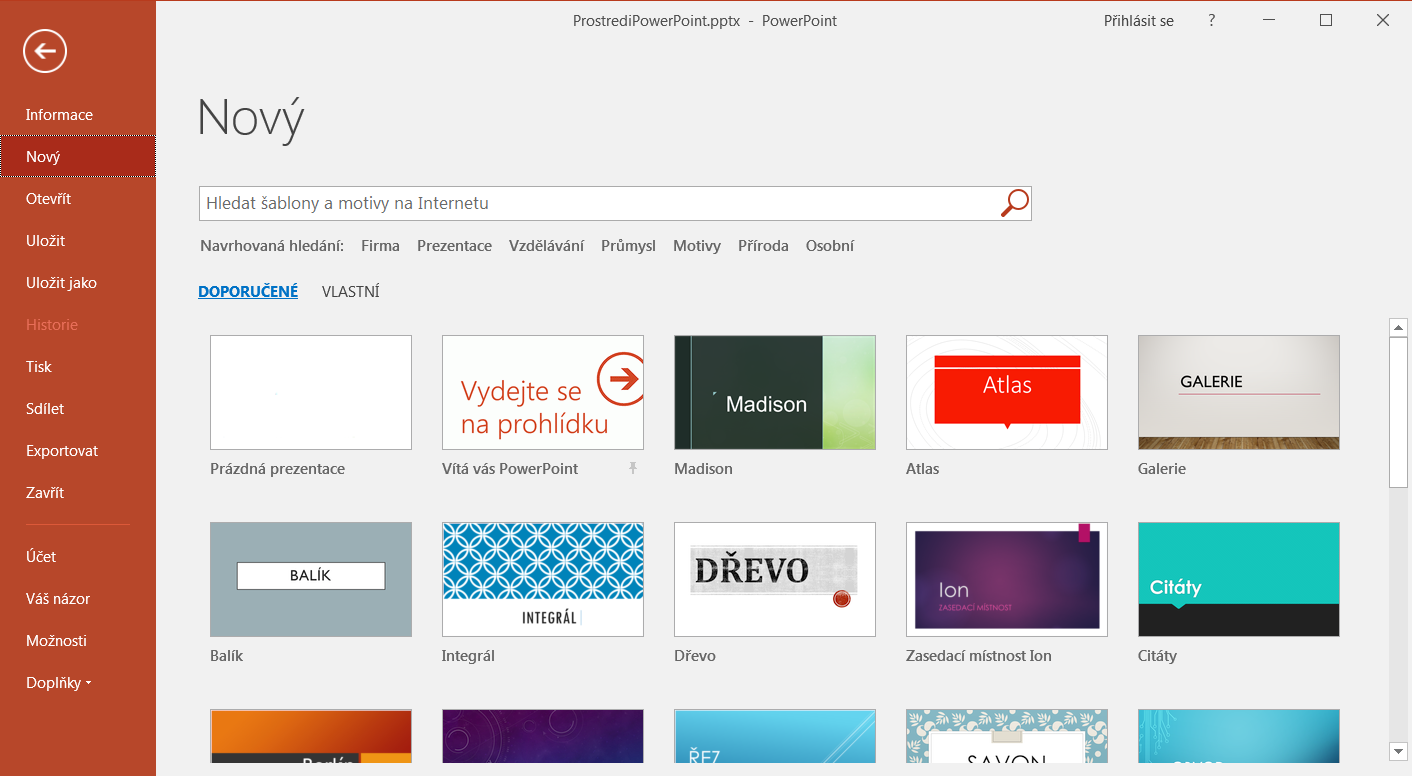
Task: Choose the Galerie template thumbnail
Action: pyautogui.click(x=1239, y=392)
